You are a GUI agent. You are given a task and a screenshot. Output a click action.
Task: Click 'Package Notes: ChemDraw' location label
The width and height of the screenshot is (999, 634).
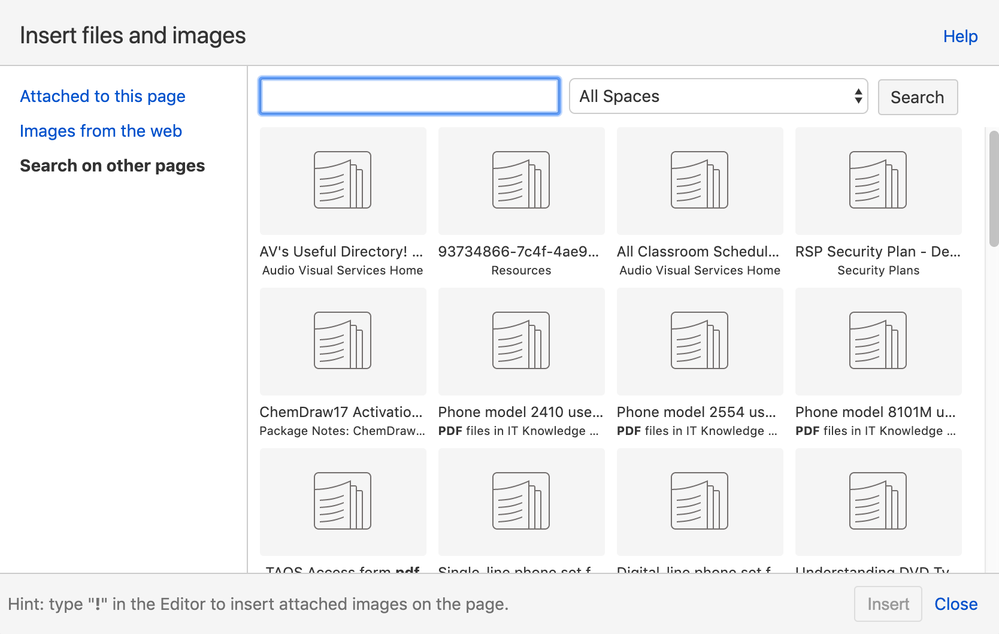click(342, 431)
